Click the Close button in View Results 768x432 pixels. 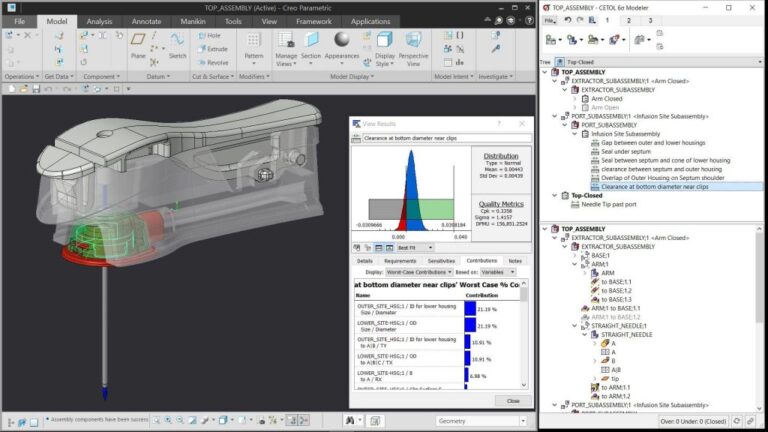point(513,401)
